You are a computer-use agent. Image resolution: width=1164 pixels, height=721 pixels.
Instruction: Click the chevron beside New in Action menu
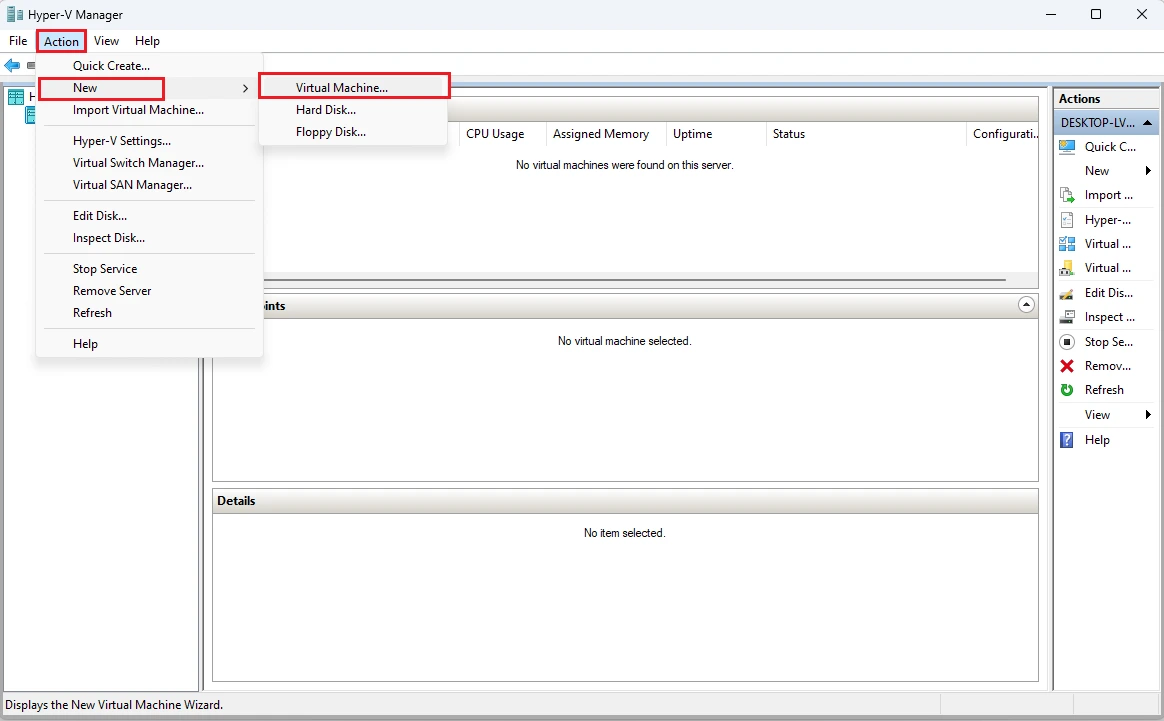click(245, 88)
